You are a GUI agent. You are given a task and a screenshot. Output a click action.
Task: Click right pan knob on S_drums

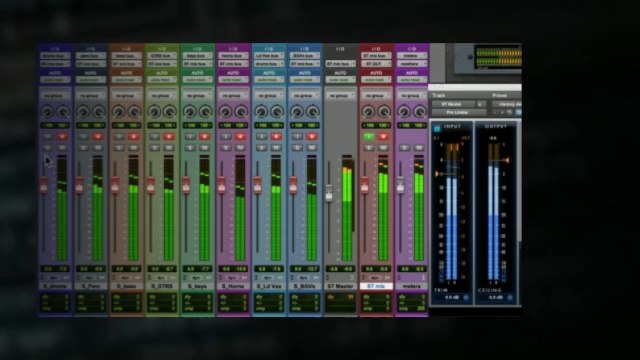pos(63,111)
